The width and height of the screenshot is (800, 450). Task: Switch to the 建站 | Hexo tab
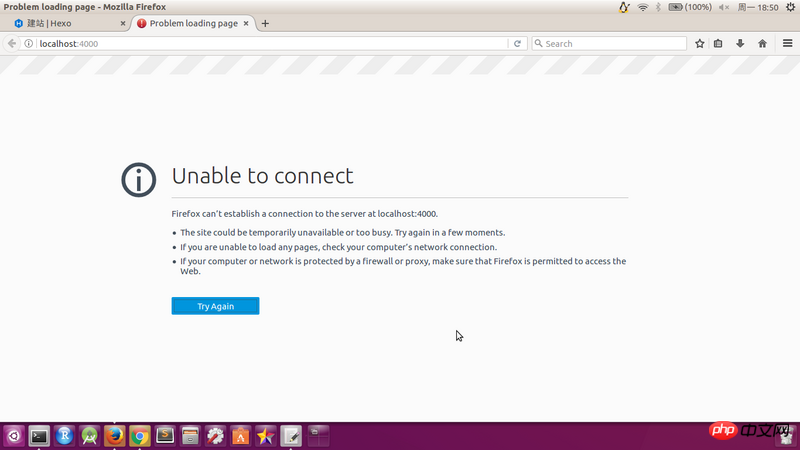[x=69, y=23]
